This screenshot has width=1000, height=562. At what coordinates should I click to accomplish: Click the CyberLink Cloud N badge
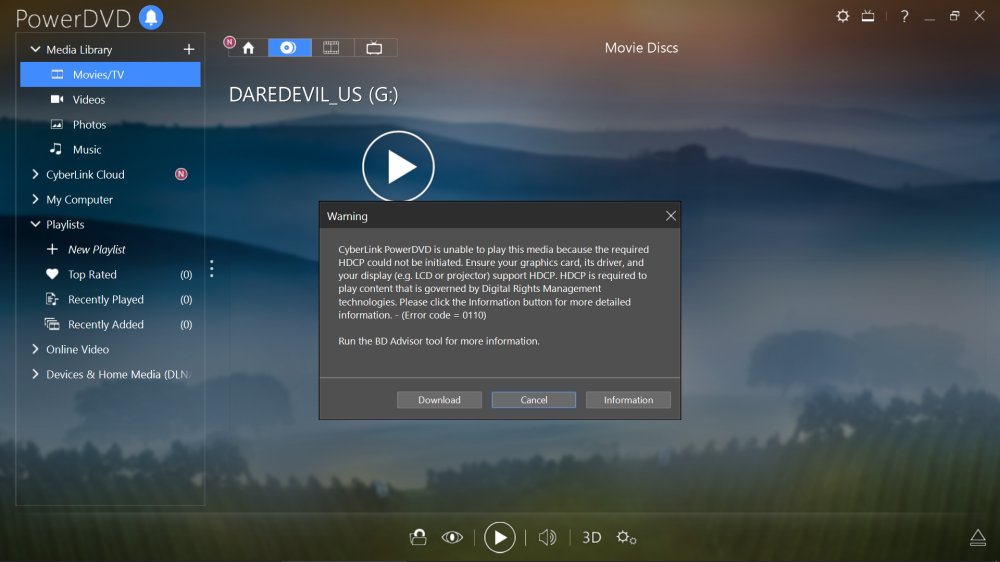tap(181, 174)
